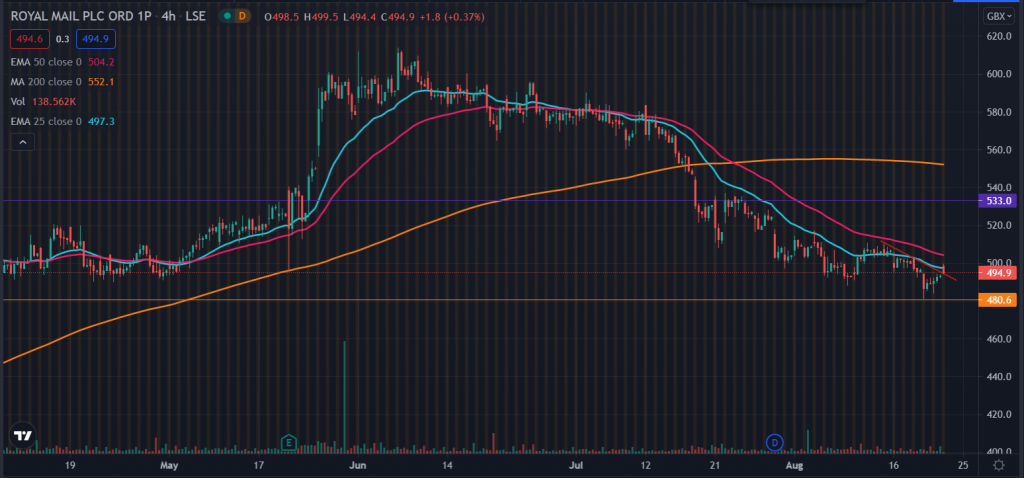Click the May label on time axis
Screen dimensions: 1024x478
[x=169, y=465]
